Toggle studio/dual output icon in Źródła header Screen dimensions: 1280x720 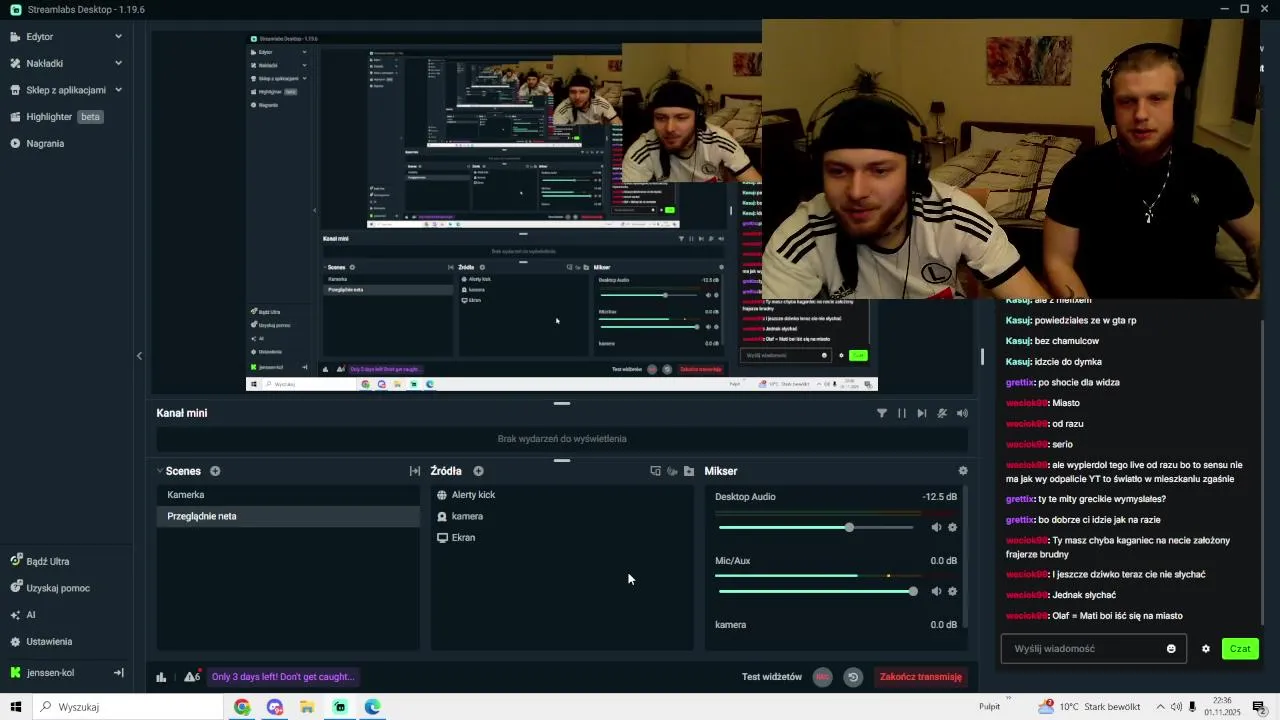click(656, 471)
